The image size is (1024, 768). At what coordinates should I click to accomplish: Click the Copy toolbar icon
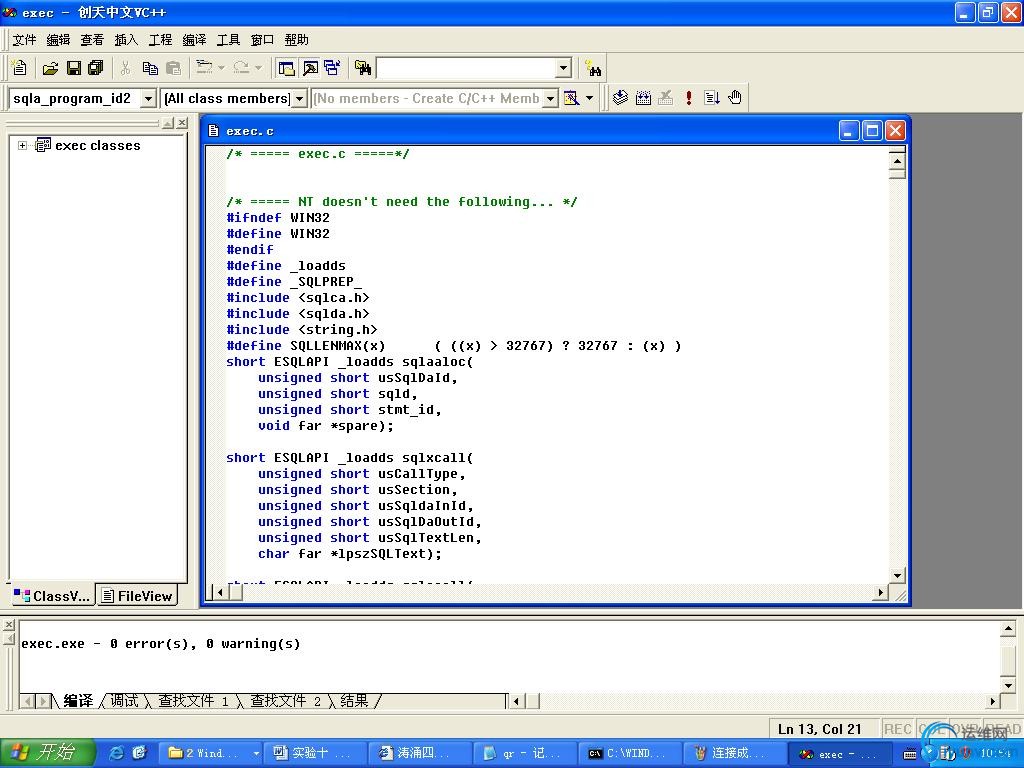click(150, 67)
